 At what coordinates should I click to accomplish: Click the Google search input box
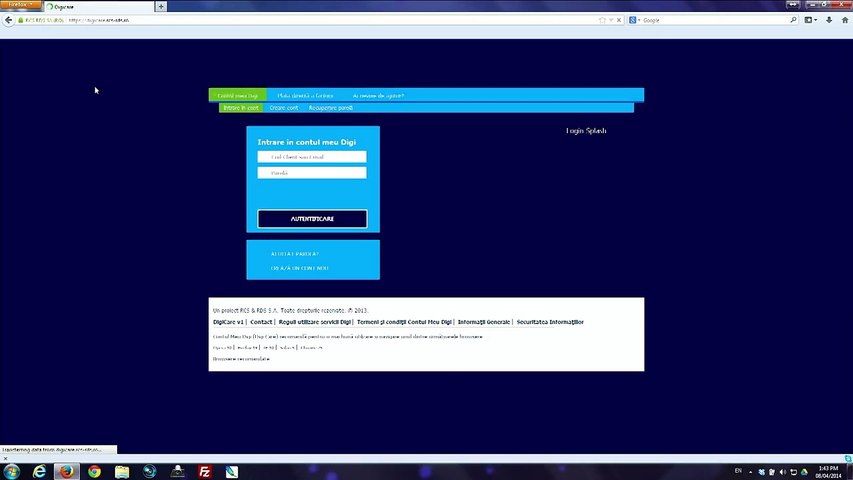715,20
